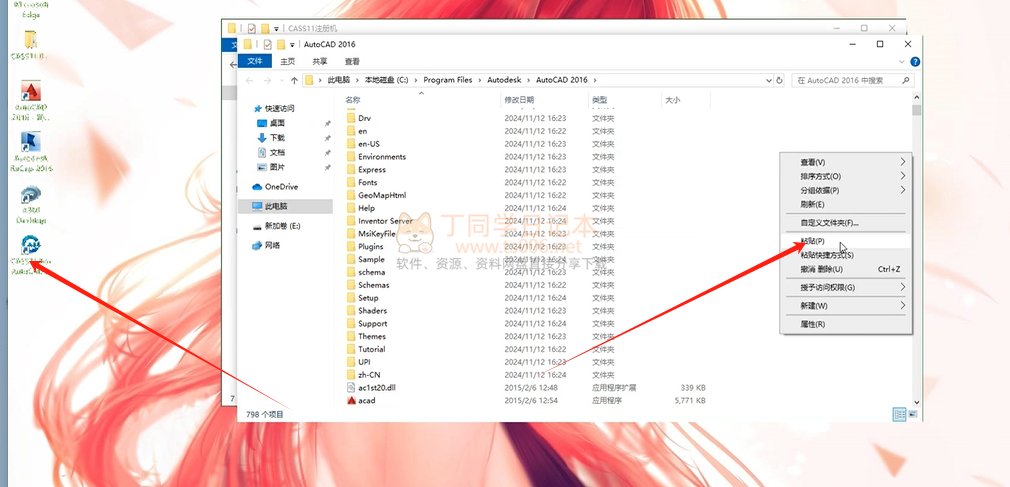The height and width of the screenshot is (487, 1010).
Task: Open the quick access toolbar dropdown in AutoCAD 2016 window
Action: pos(292,45)
